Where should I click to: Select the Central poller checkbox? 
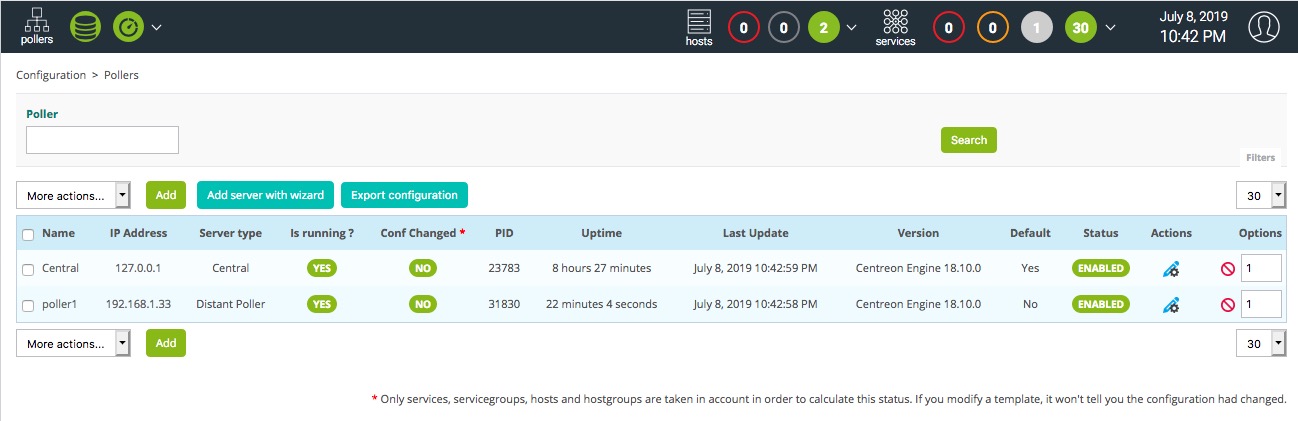tap(28, 269)
